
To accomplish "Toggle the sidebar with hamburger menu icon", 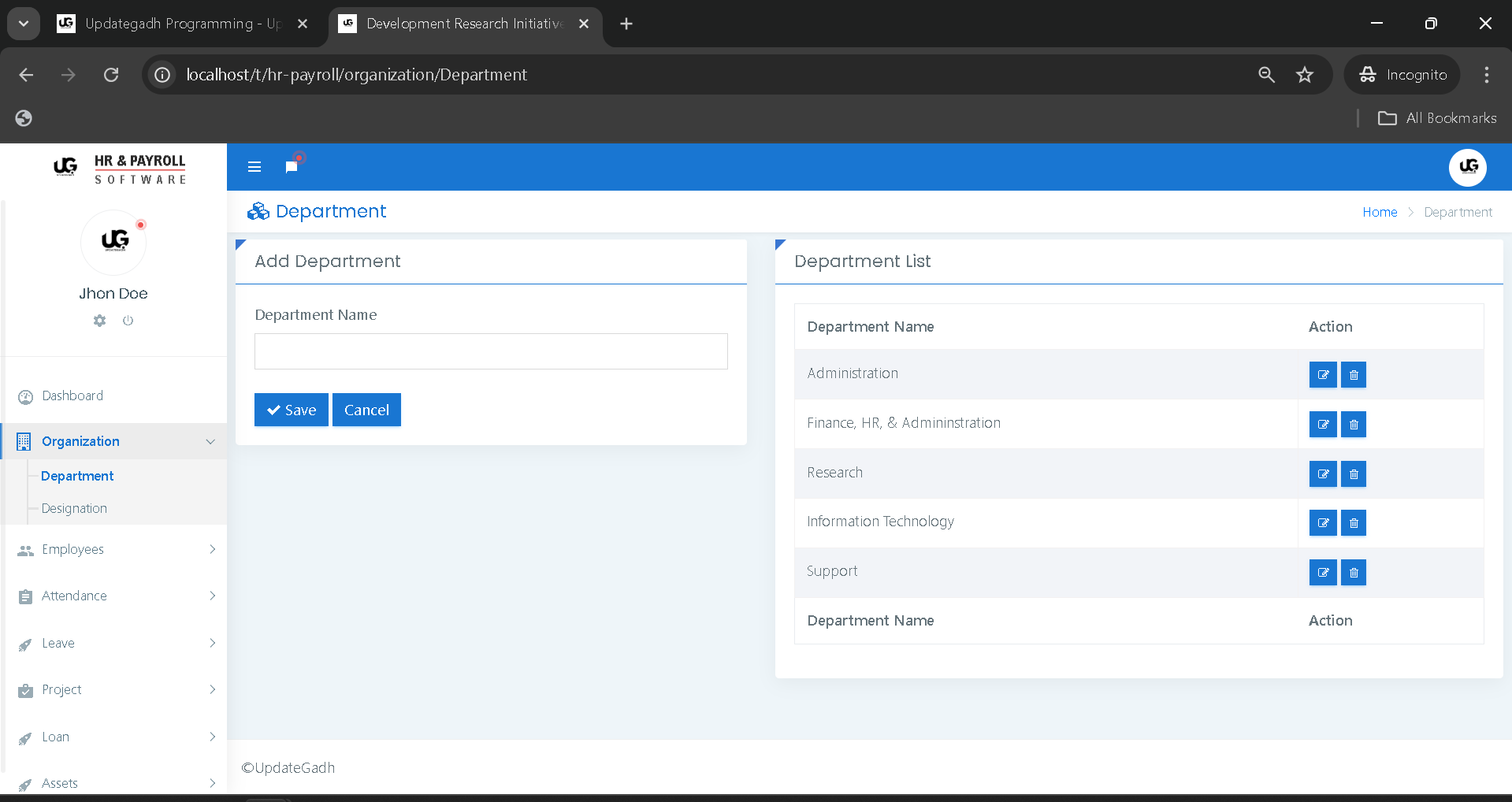I will tap(254, 167).
